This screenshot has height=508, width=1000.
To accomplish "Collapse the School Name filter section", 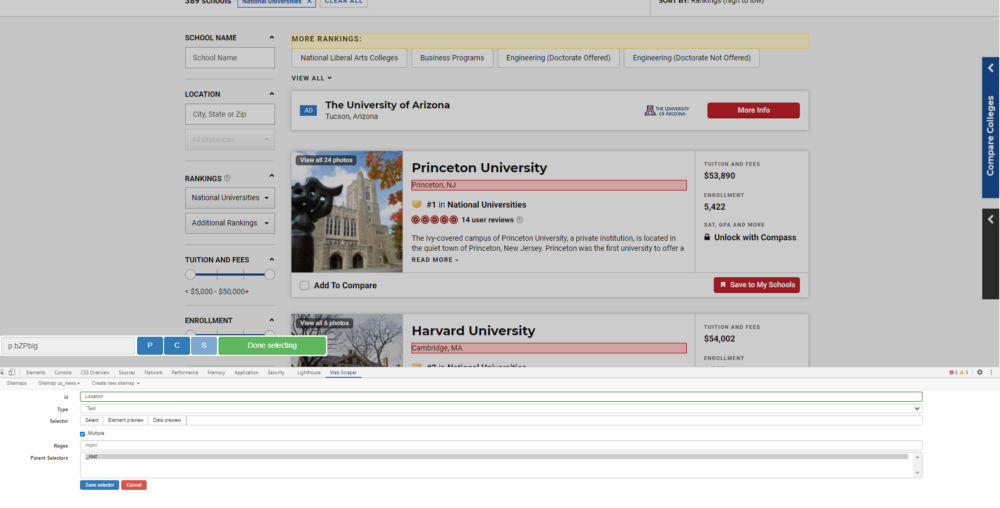I will click(271, 38).
